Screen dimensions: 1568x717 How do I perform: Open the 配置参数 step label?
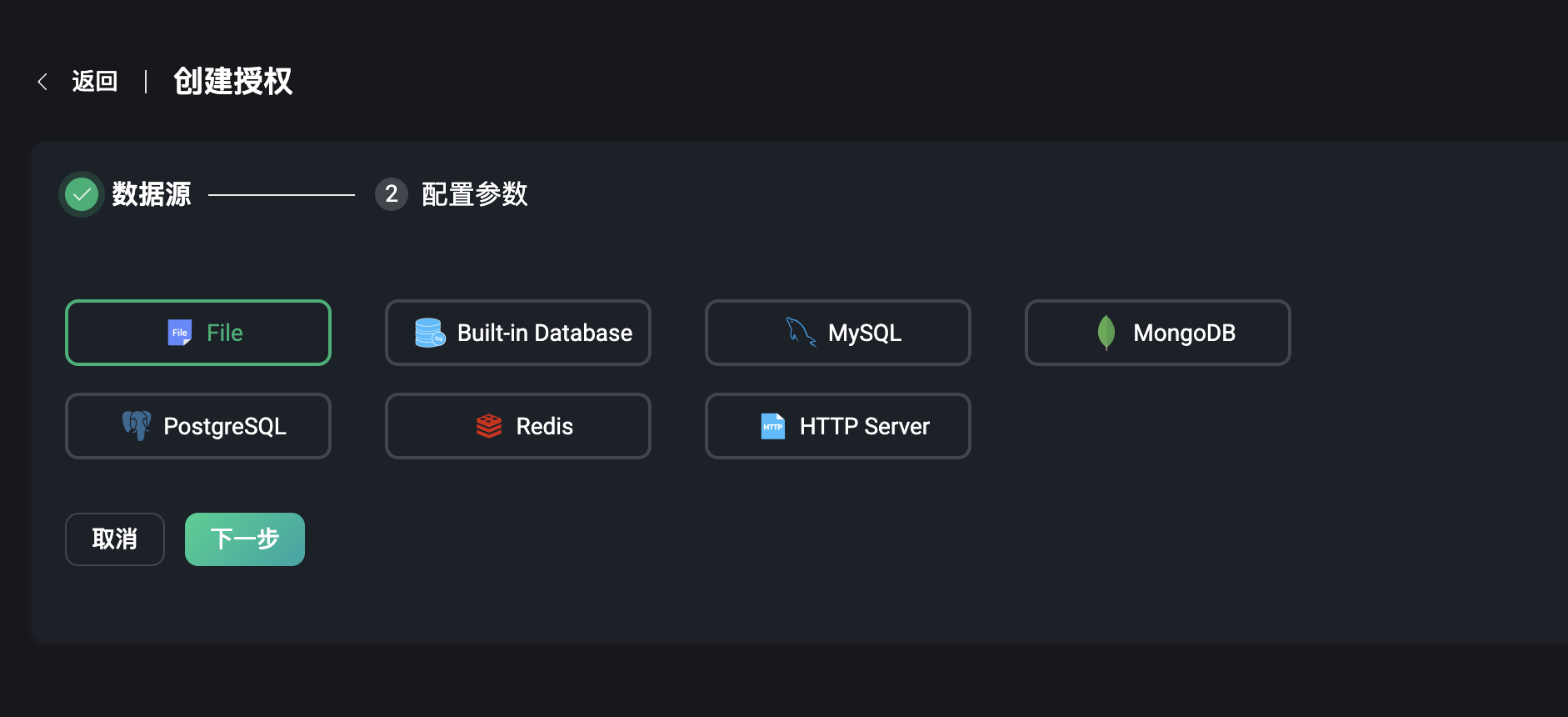coord(474,194)
